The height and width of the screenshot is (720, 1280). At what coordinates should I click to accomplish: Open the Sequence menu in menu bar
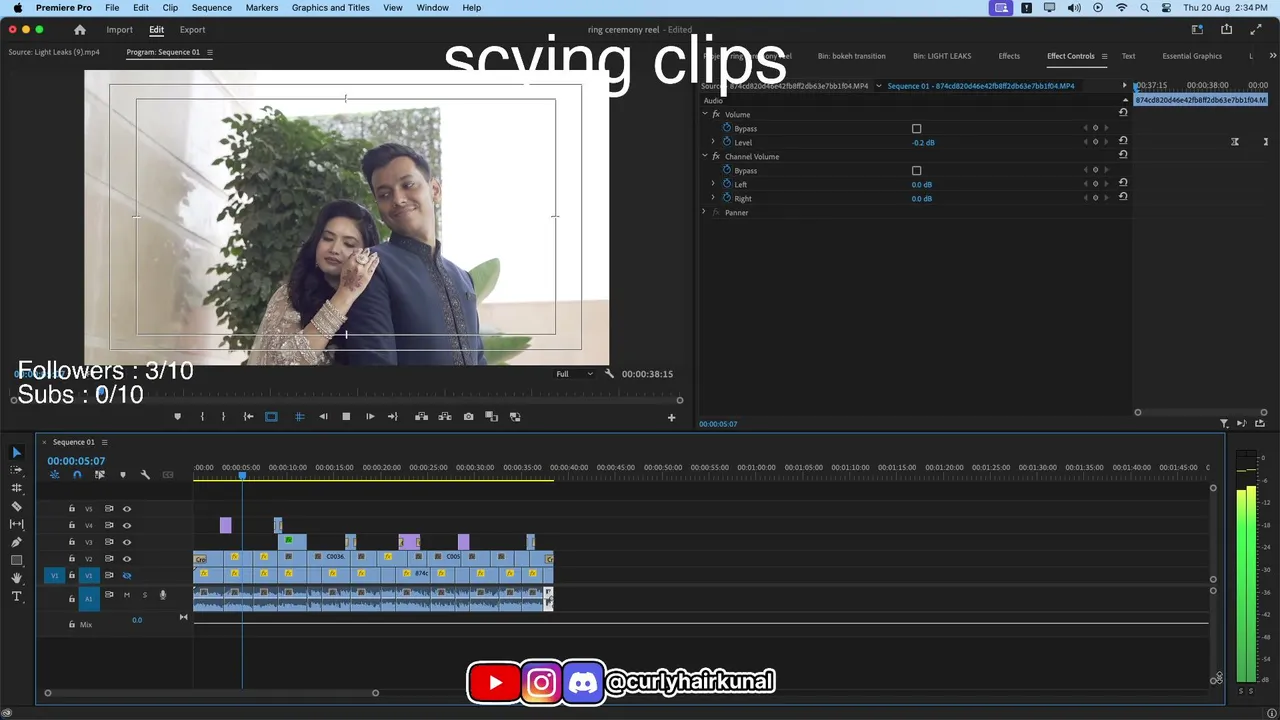click(x=211, y=8)
